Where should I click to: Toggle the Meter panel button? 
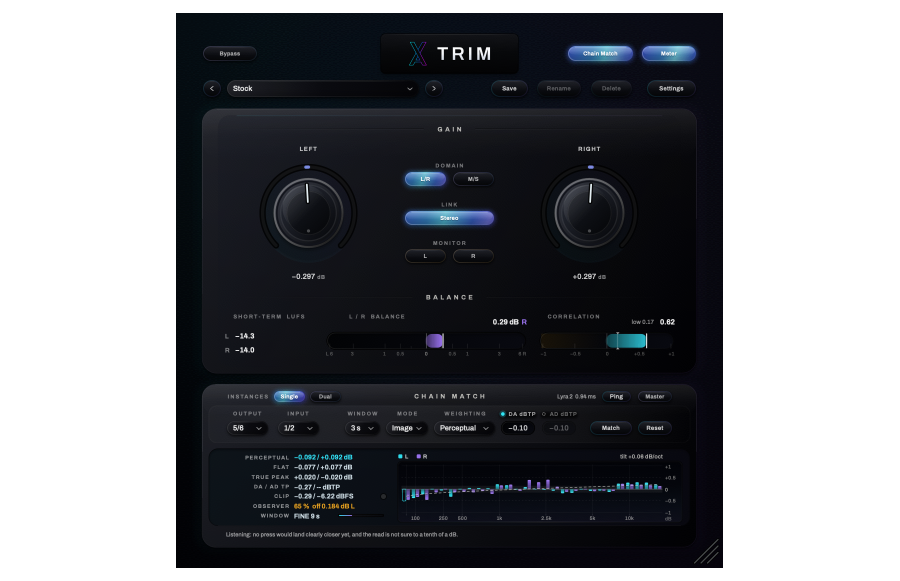point(669,53)
